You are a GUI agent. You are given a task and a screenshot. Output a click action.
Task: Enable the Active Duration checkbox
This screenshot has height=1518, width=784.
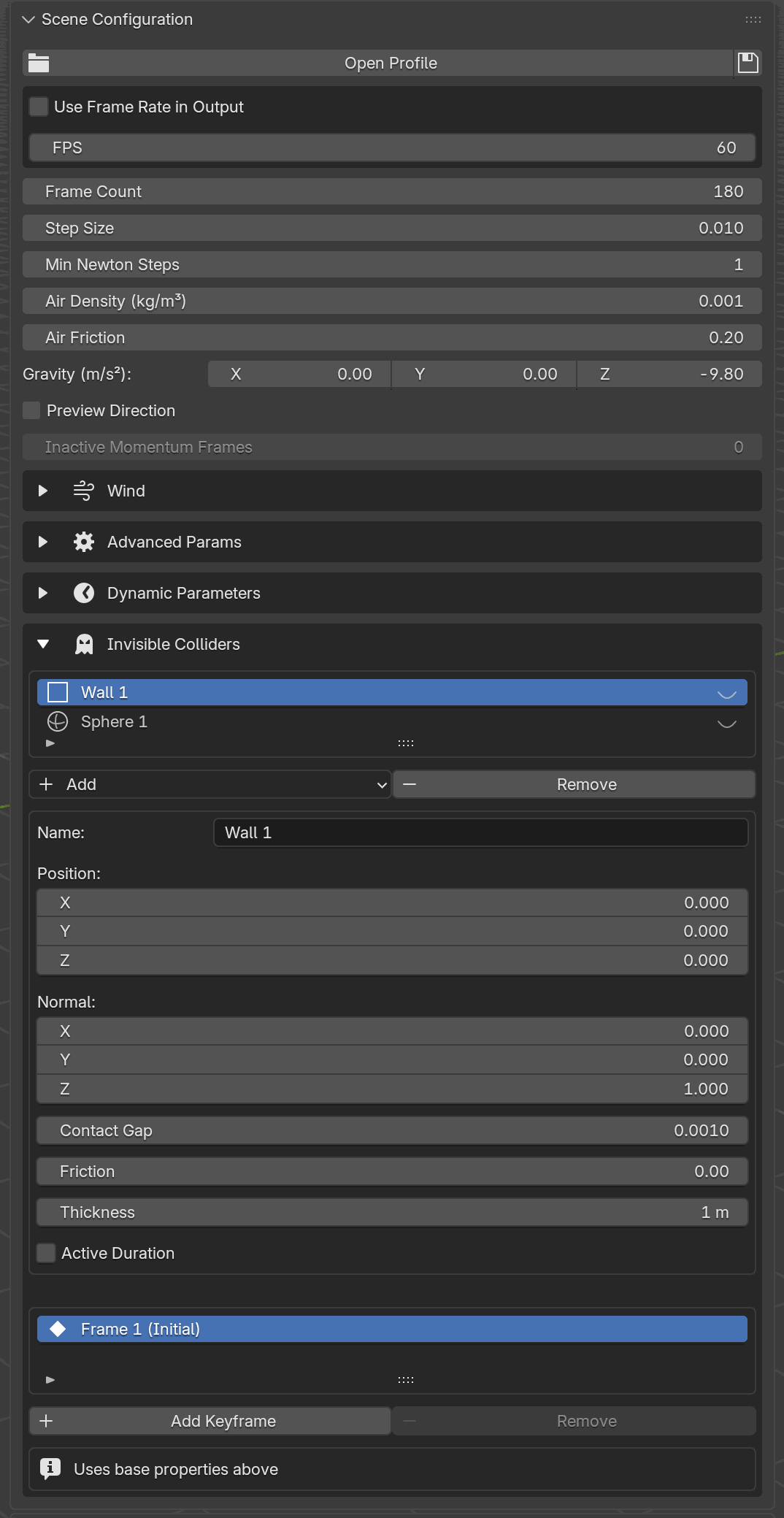(46, 1253)
